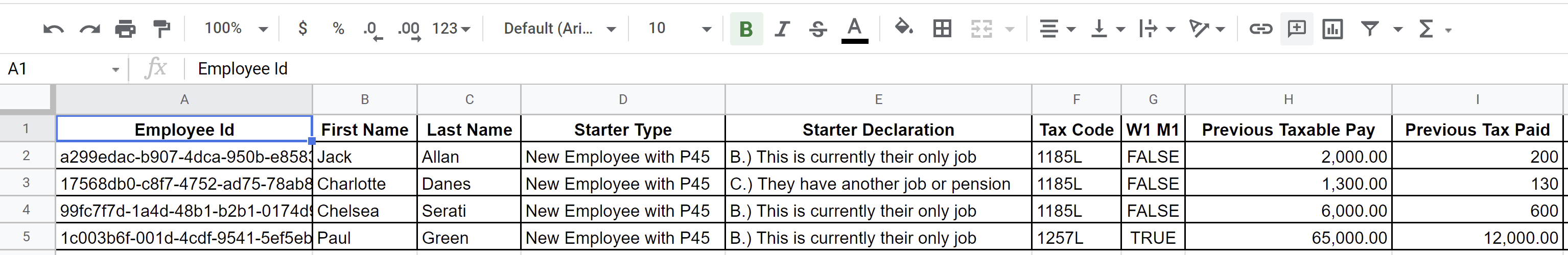Open the Text color picker
1568x255 pixels.
(x=855, y=30)
